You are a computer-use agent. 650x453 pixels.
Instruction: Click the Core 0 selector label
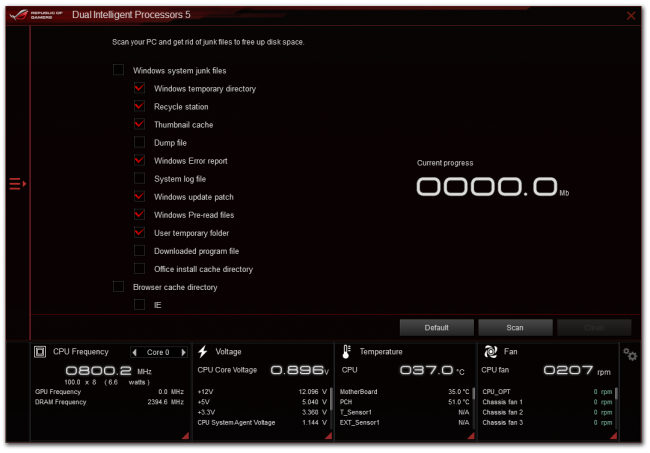(x=158, y=352)
